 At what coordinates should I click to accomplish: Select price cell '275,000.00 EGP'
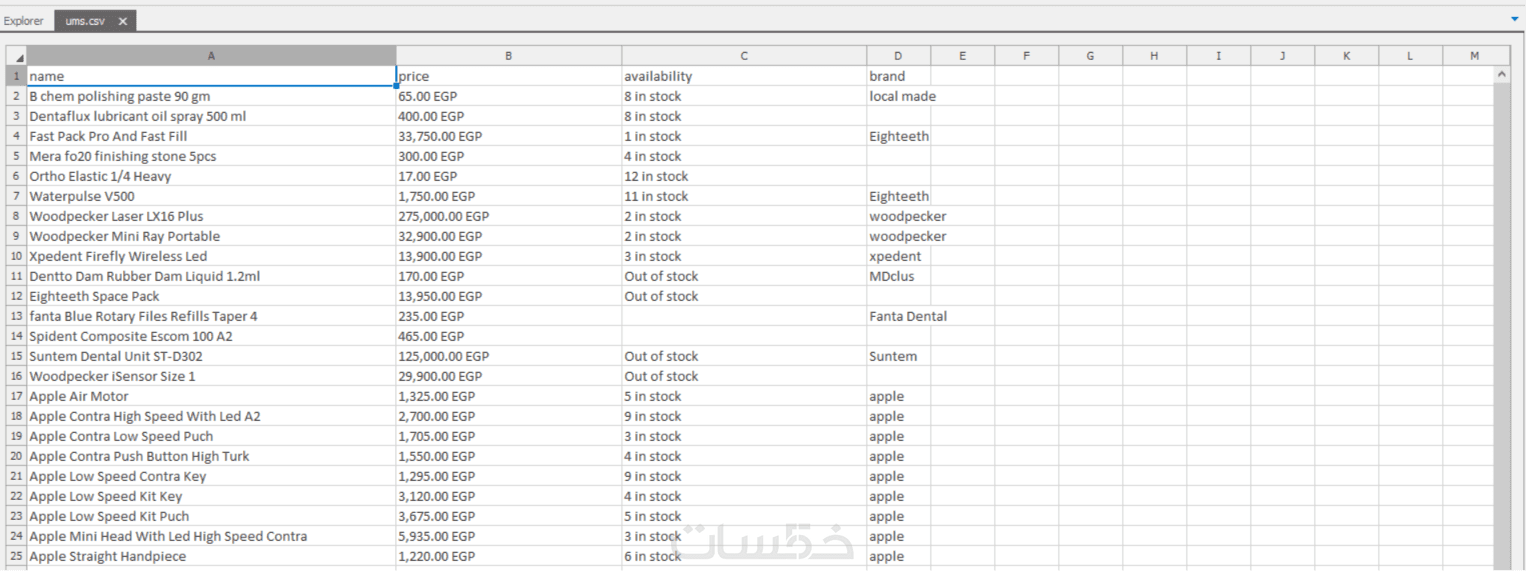pyautogui.click(x=509, y=216)
